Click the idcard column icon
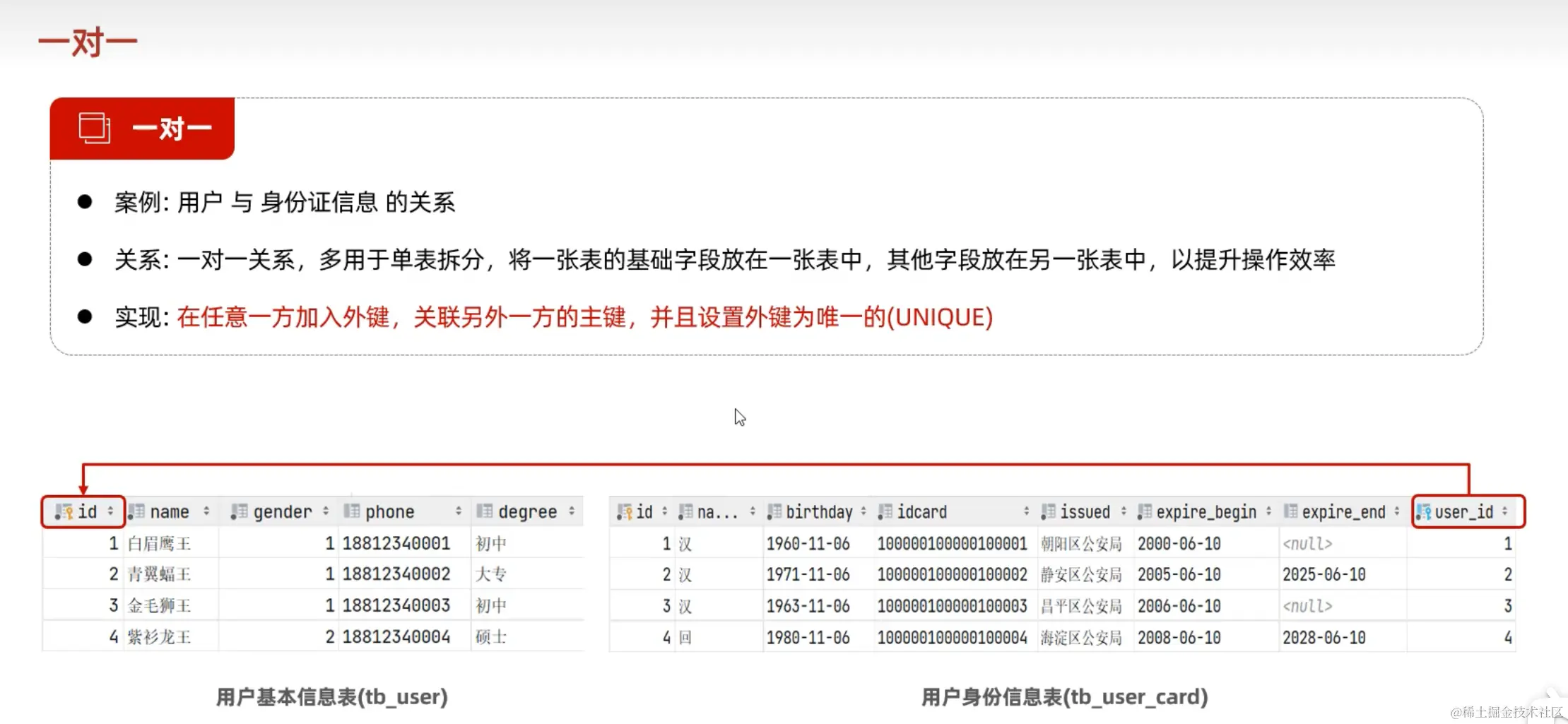Viewport: 1568px width, 724px height. [885, 511]
